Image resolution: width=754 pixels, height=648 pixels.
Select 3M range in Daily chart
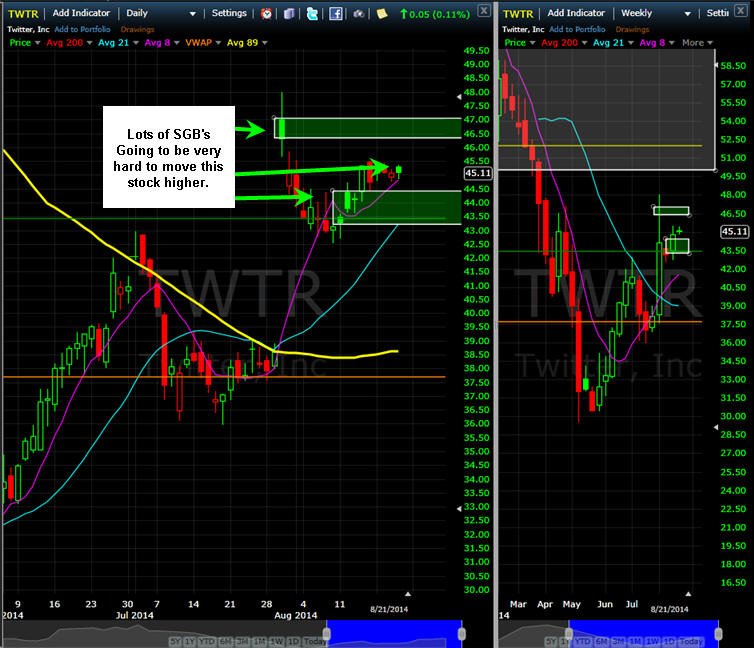243,641
